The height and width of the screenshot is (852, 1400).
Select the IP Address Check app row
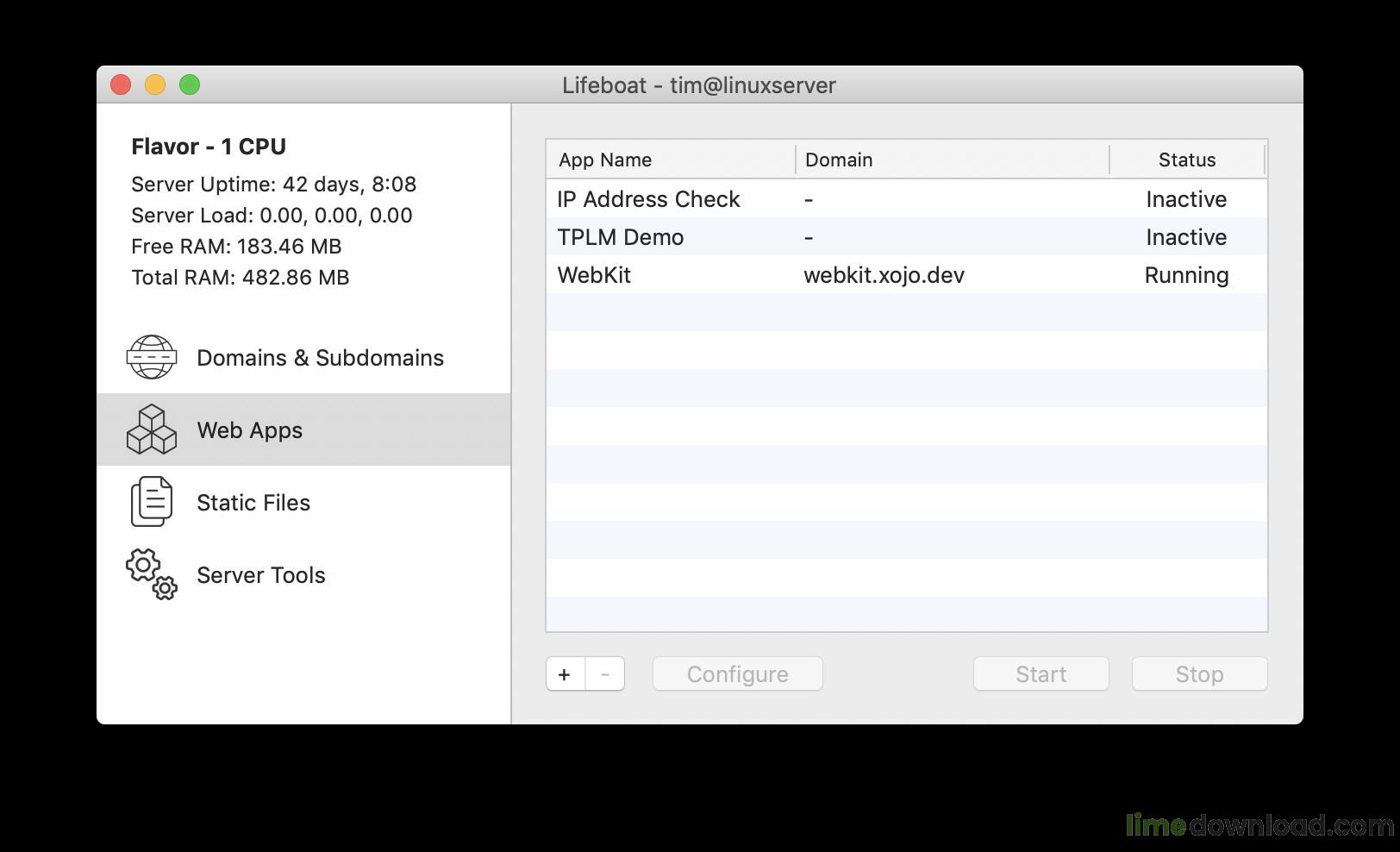(907, 199)
